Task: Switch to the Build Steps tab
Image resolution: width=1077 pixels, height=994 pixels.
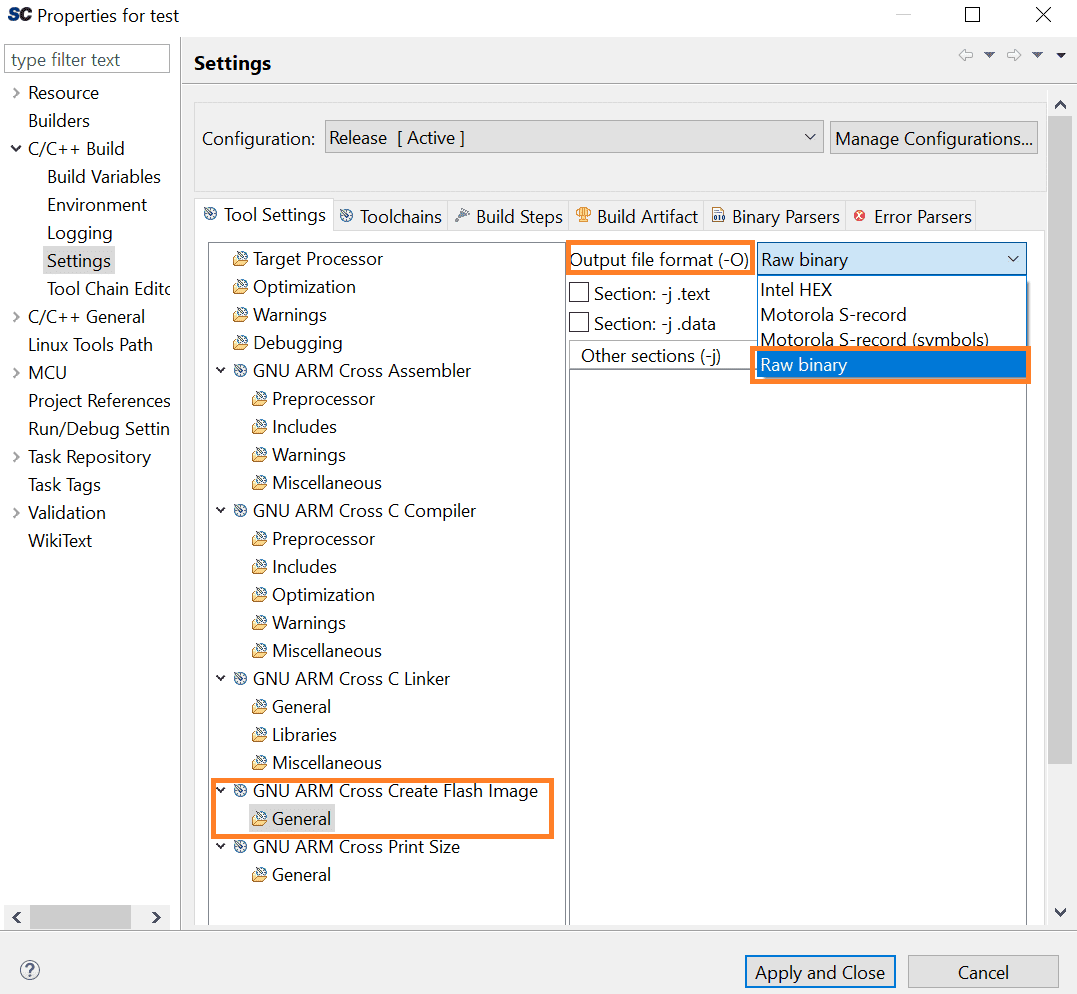Action: coord(509,216)
